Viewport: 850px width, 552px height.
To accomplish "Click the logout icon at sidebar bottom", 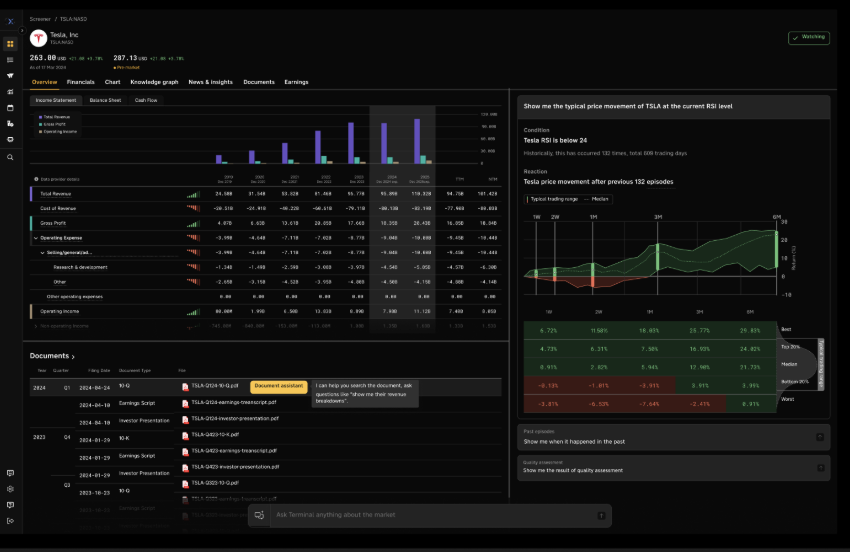I will coord(10,521).
